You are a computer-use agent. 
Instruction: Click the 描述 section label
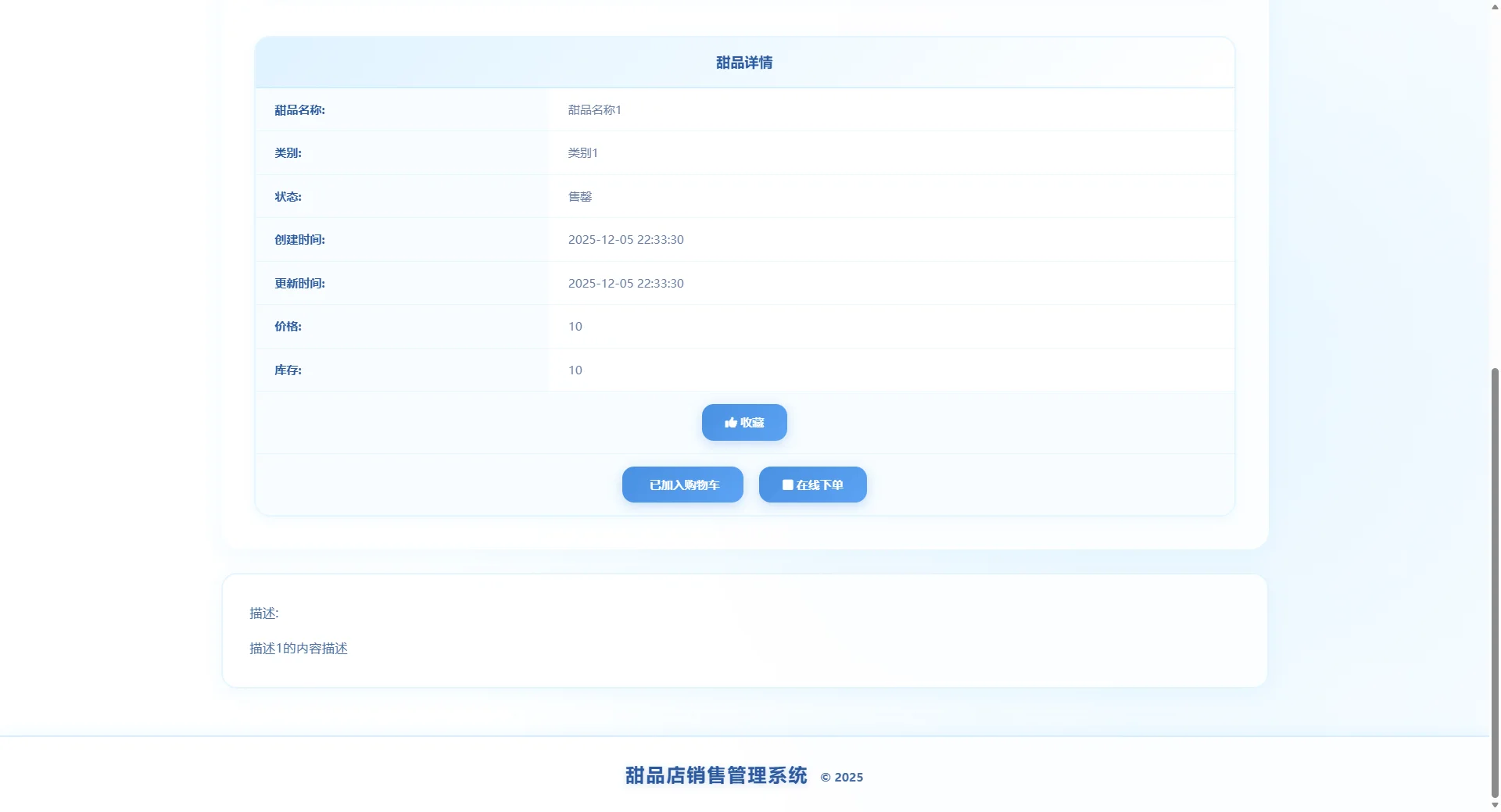(x=263, y=613)
